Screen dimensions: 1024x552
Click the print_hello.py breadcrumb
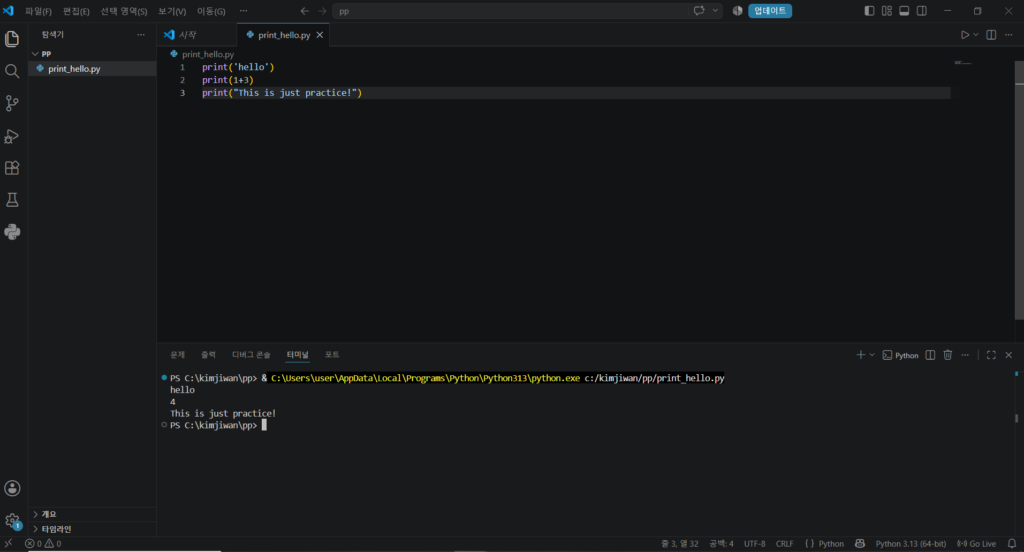(202, 54)
